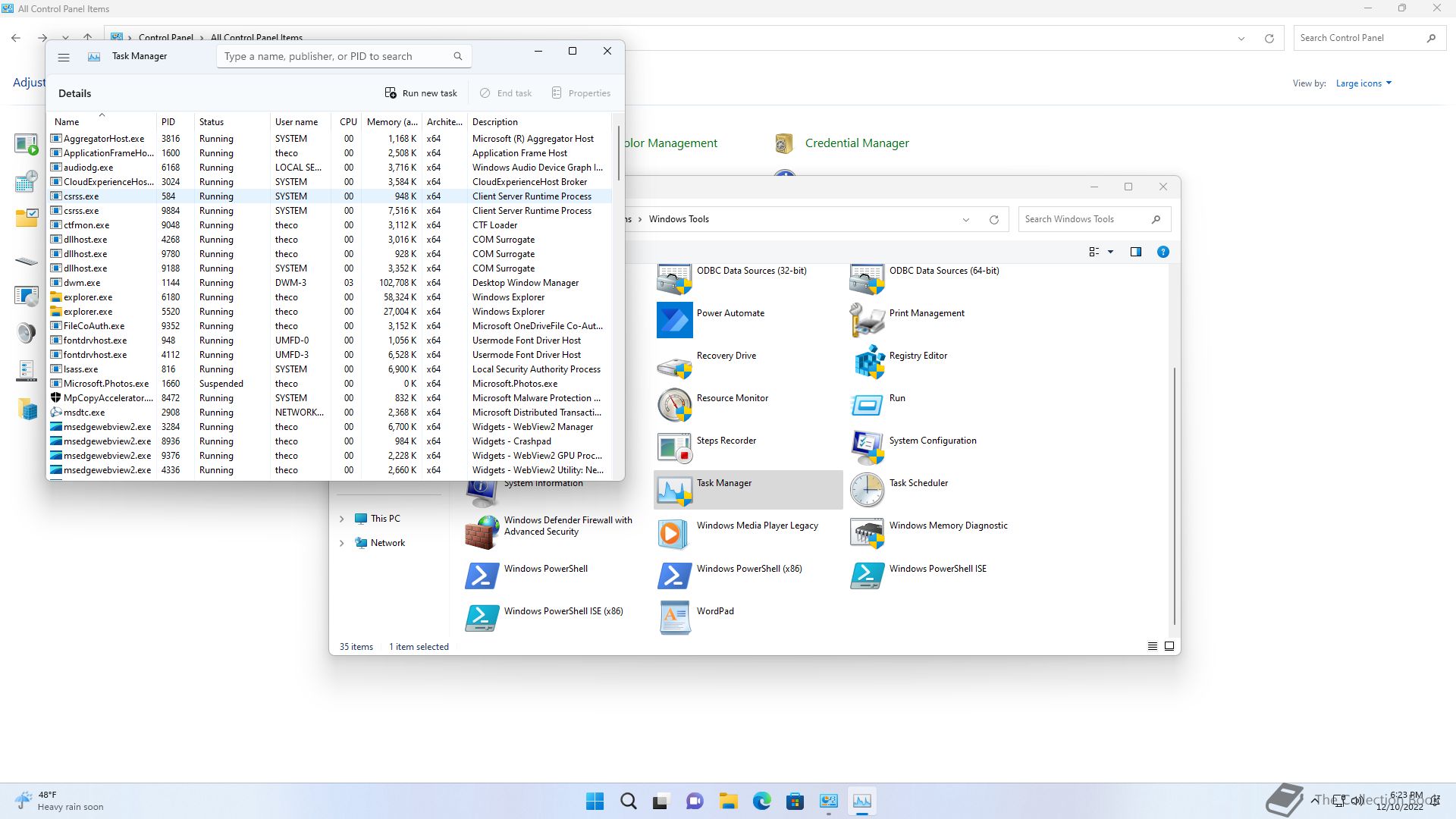Sort by CPU column header
The image size is (1456, 819).
click(348, 121)
